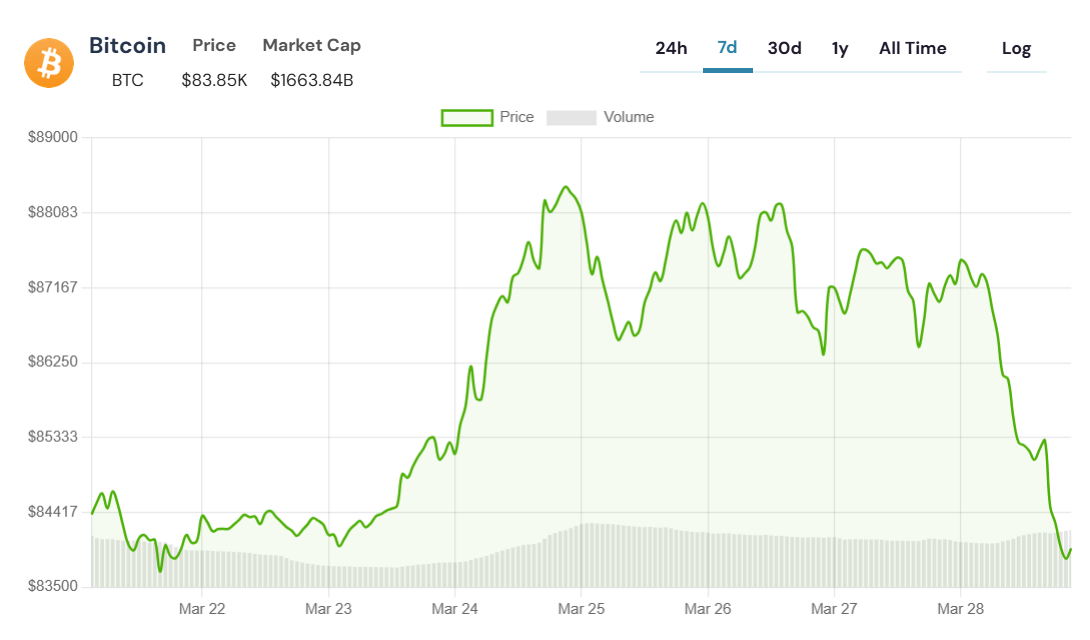1090x640 pixels.
Task: Click the $84417 y-axis label
Action: (53, 512)
